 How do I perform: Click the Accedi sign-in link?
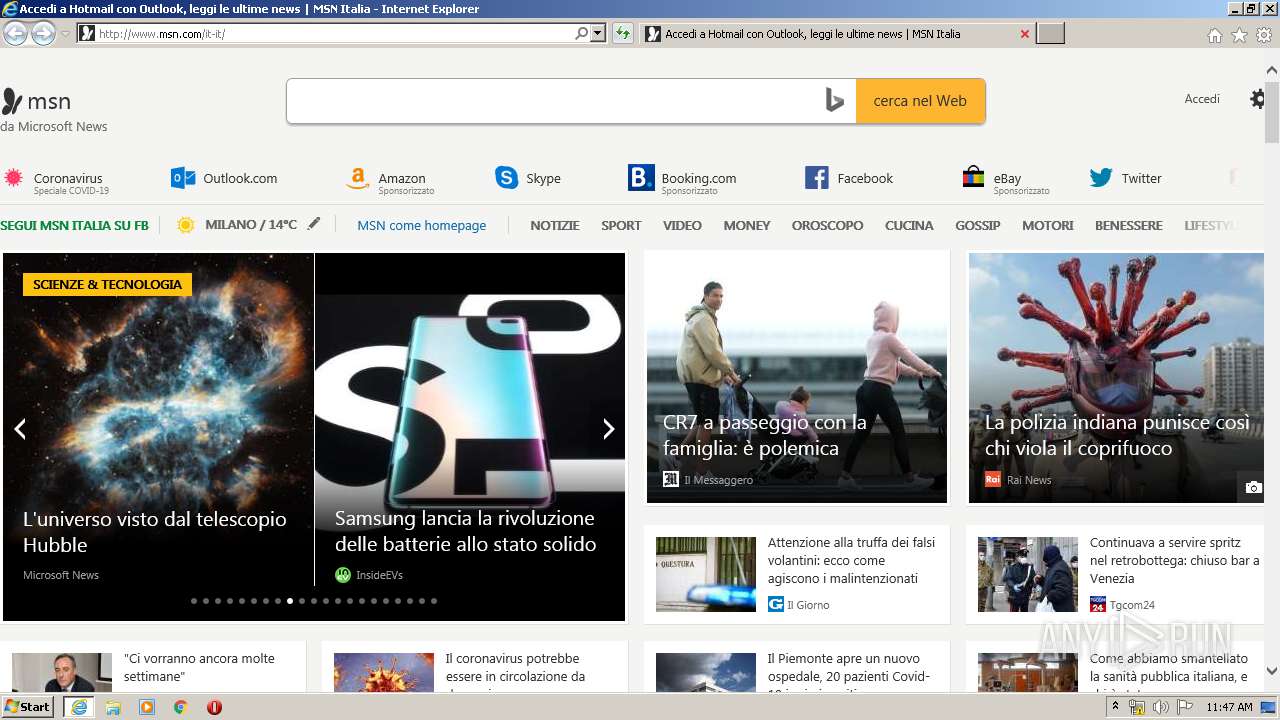pos(1202,99)
